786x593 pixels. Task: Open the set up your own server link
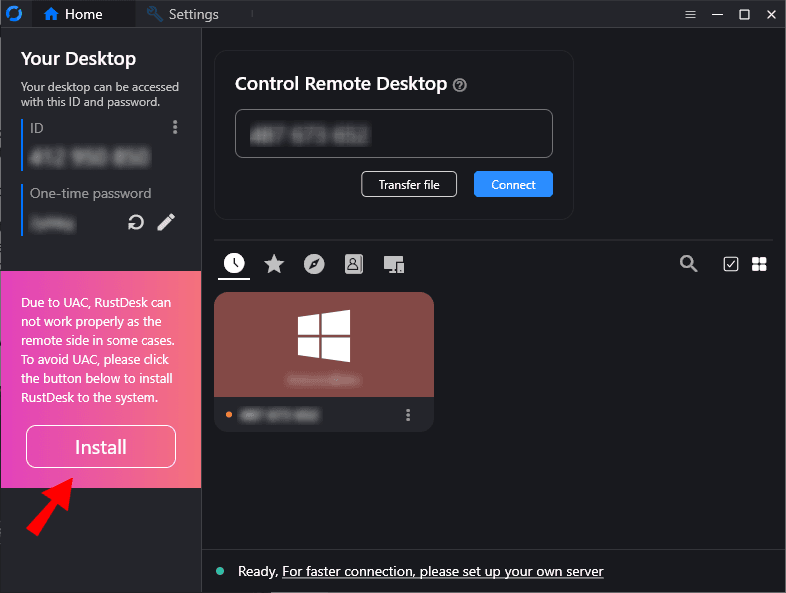point(443,571)
